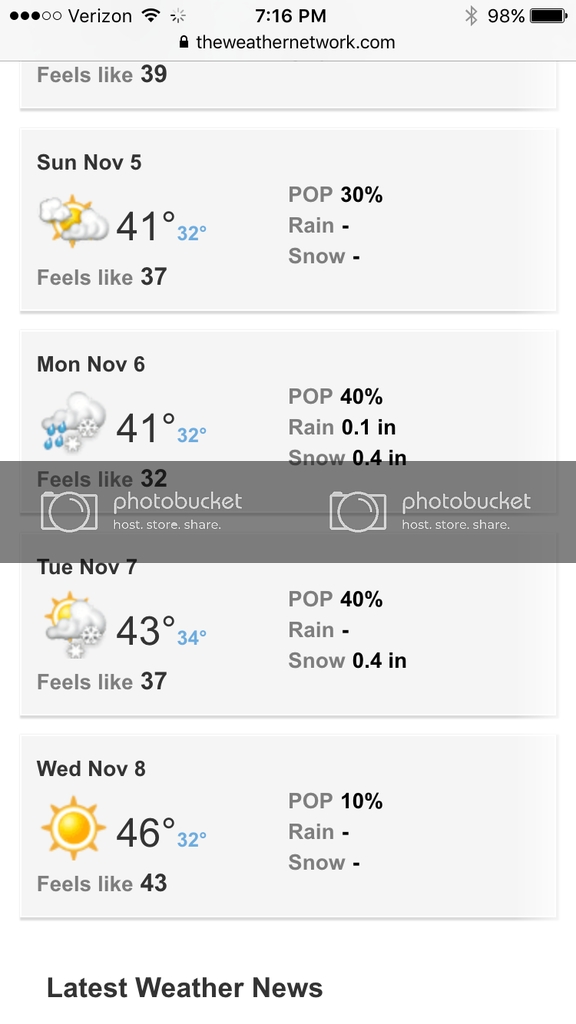Tap the battery icon in status bar
Viewport: 576px width, 1024px height.
[x=549, y=16]
